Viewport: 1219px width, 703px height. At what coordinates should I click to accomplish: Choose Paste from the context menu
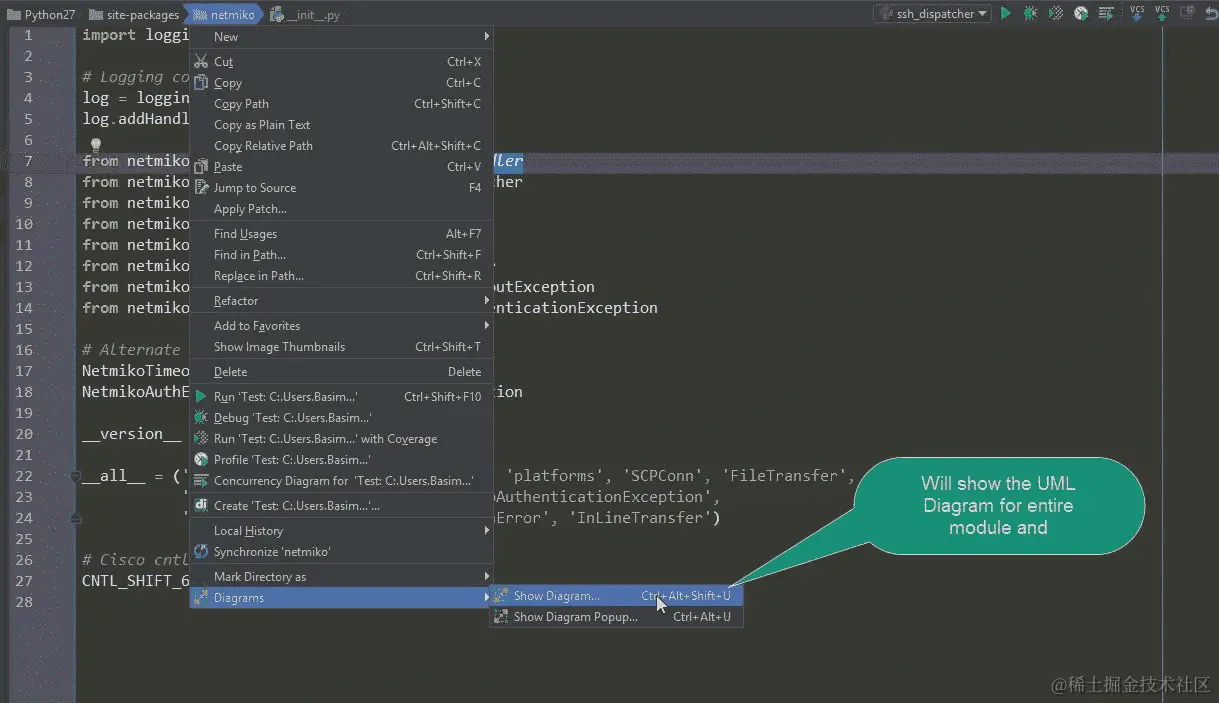[342, 167]
